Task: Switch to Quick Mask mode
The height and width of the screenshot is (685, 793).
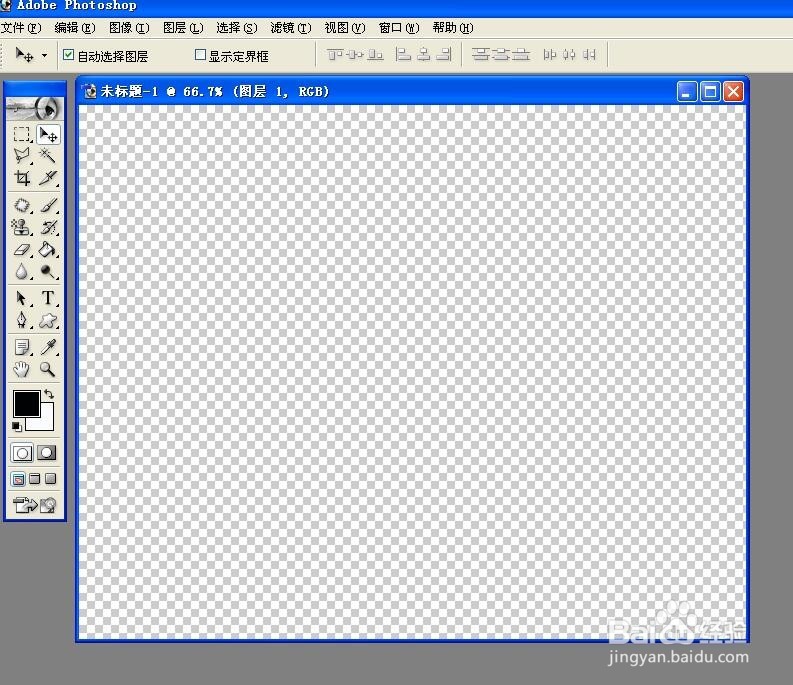Action: coord(47,453)
